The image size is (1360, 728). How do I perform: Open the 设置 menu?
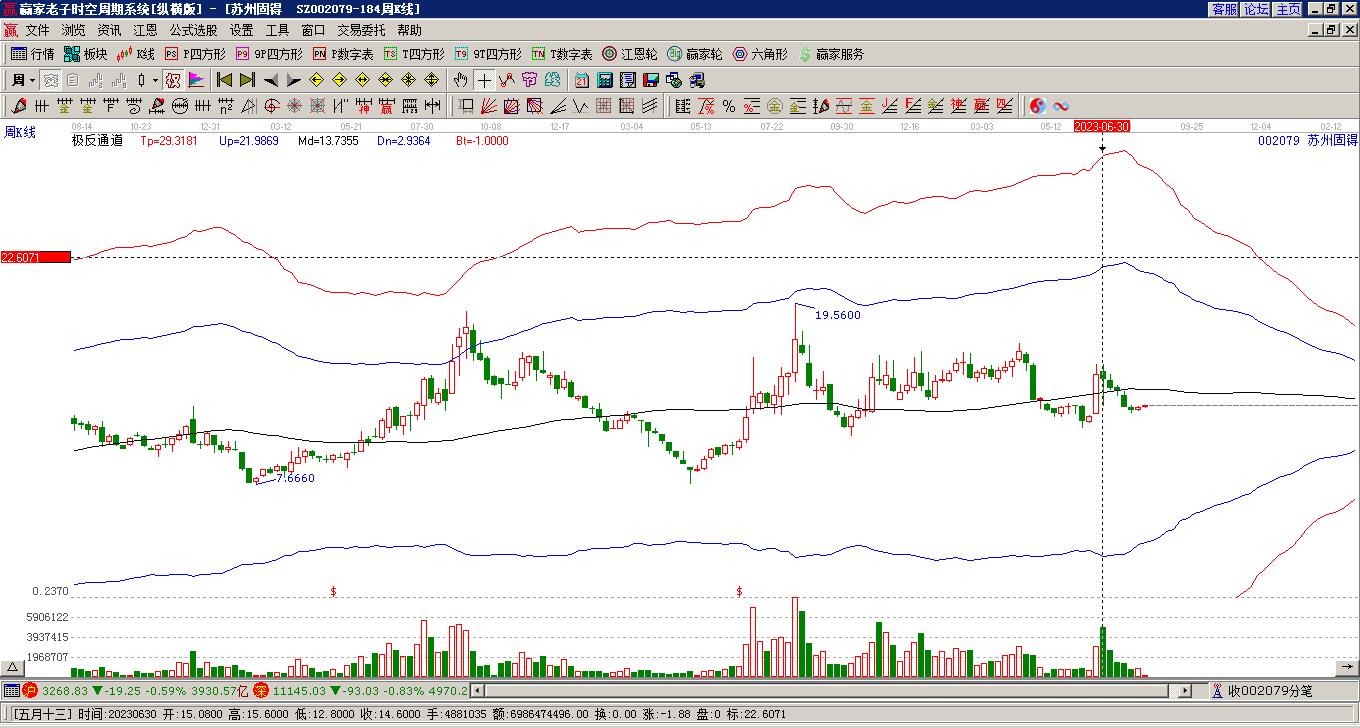point(241,31)
